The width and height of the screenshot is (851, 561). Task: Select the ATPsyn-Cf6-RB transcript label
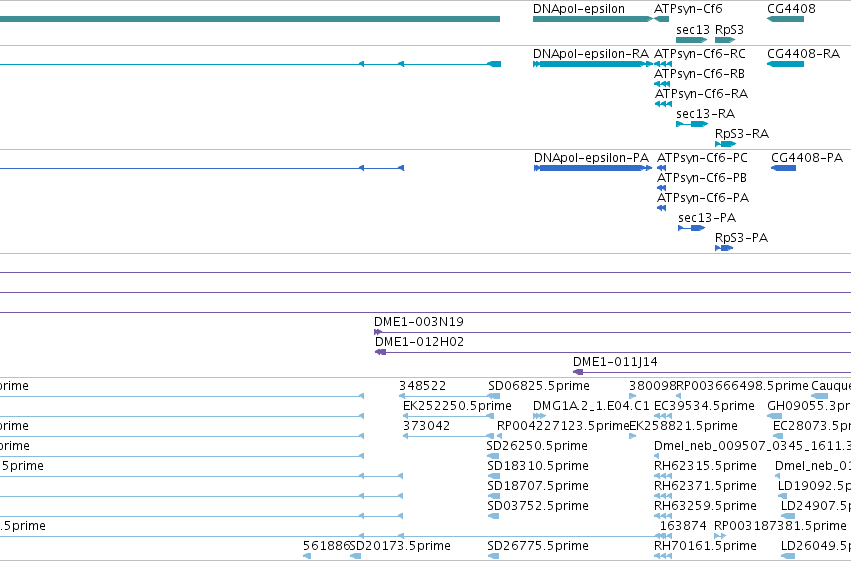[700, 74]
